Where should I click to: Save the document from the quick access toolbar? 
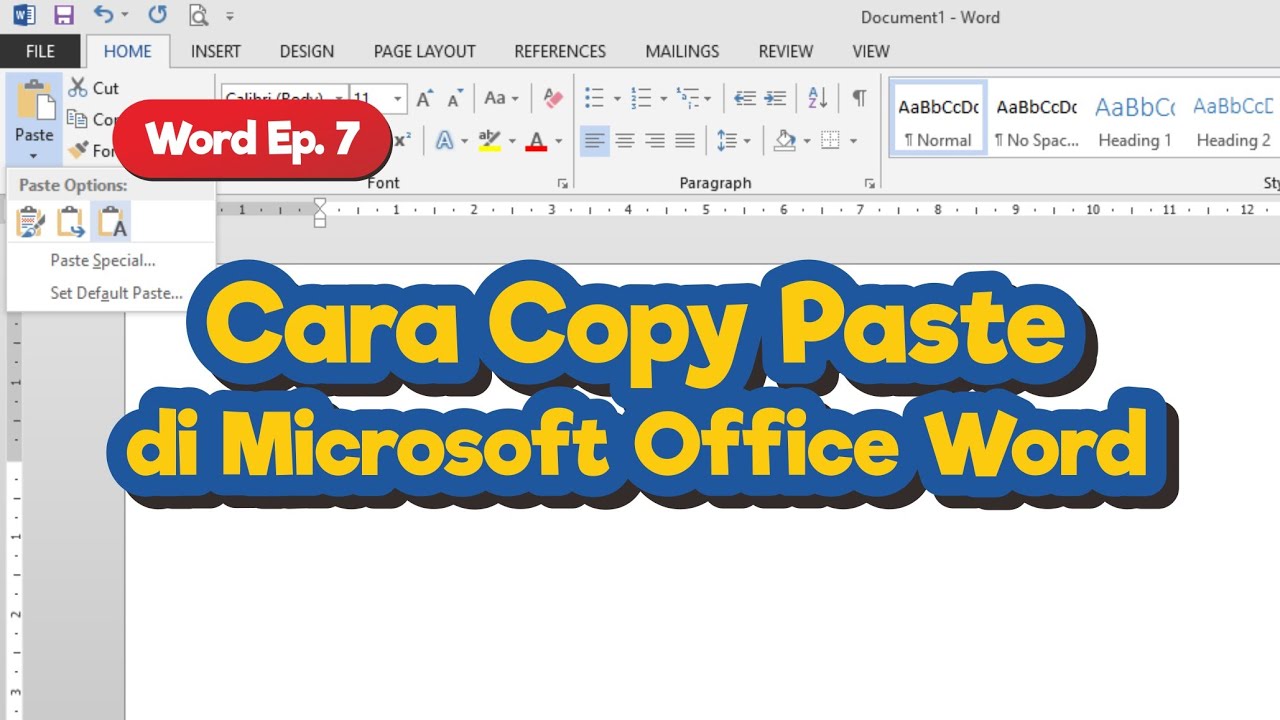tap(64, 15)
